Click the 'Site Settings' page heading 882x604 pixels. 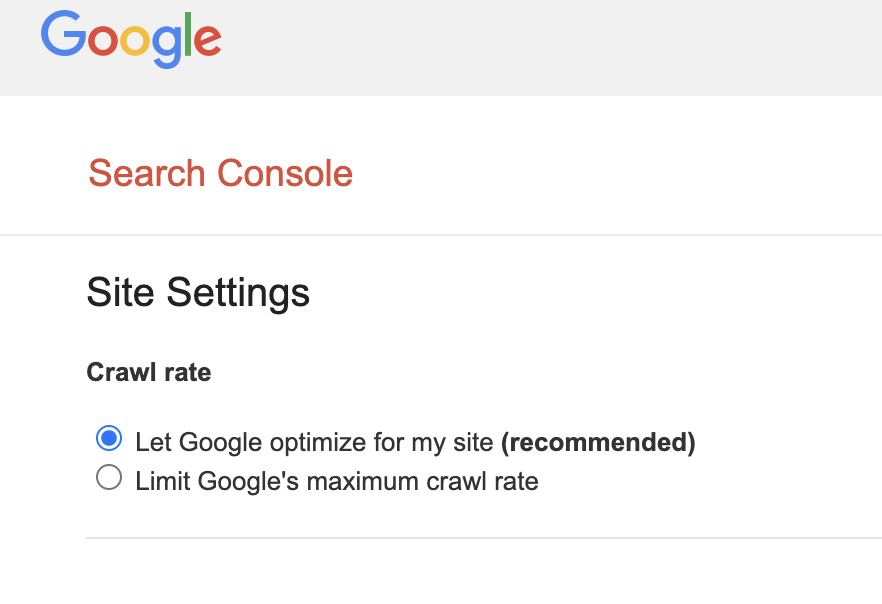coord(198,294)
